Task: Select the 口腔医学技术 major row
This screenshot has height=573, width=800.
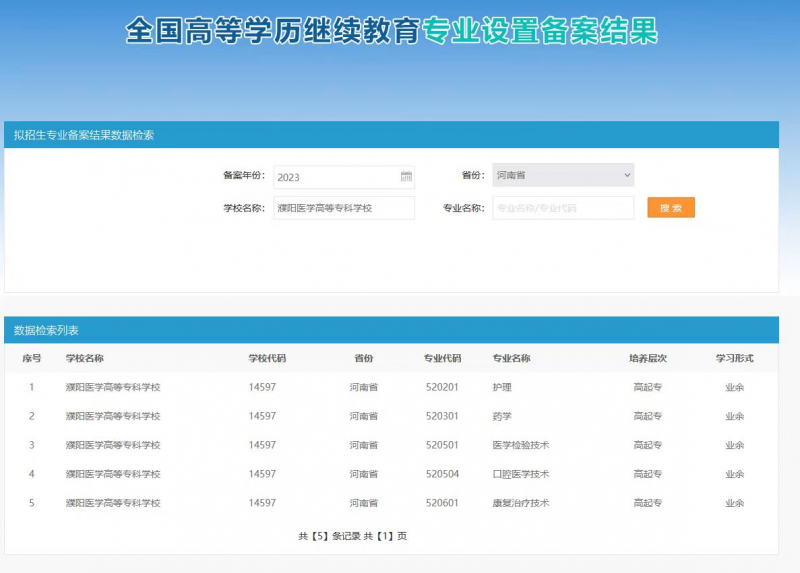Action: coord(520,474)
